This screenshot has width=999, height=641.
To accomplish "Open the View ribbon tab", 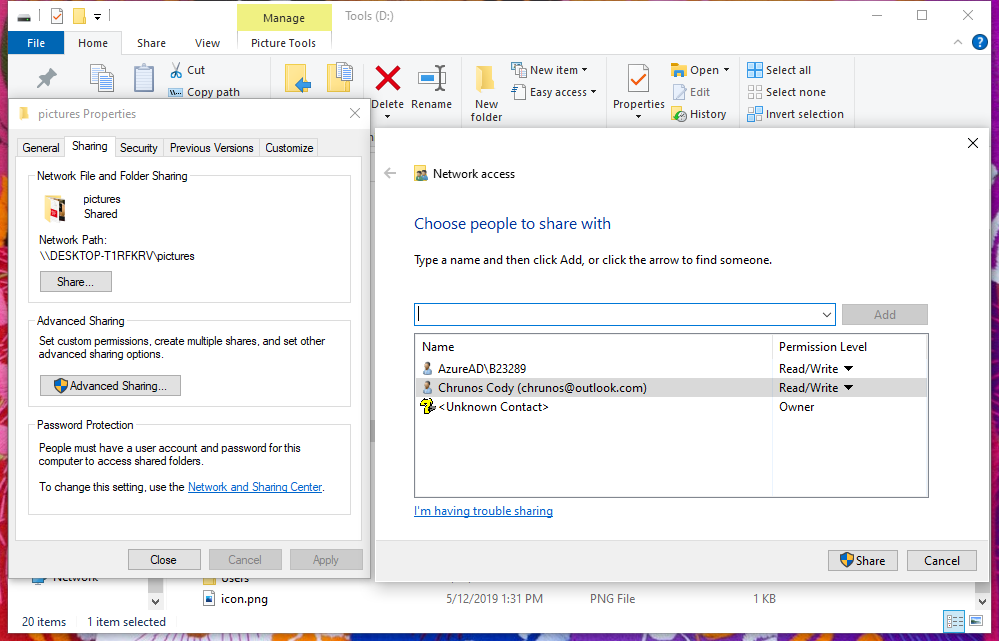I will click(x=207, y=43).
